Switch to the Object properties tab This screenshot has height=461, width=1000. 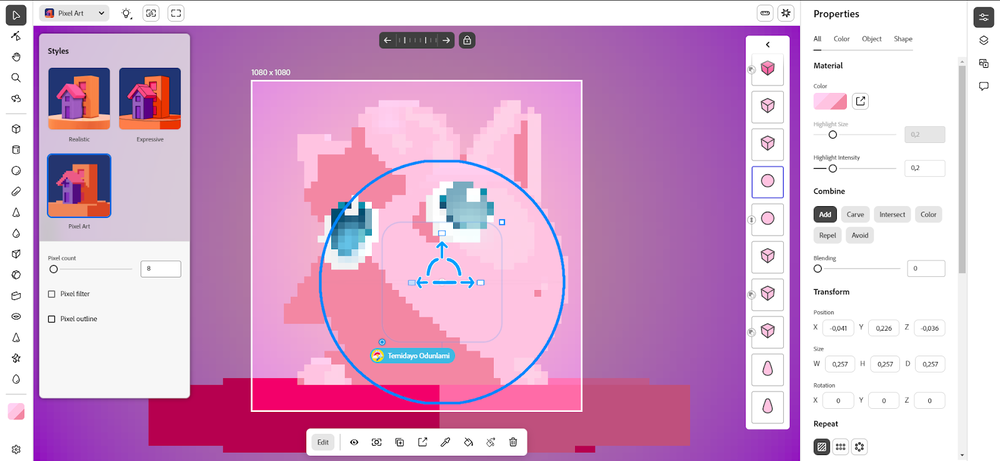point(872,39)
